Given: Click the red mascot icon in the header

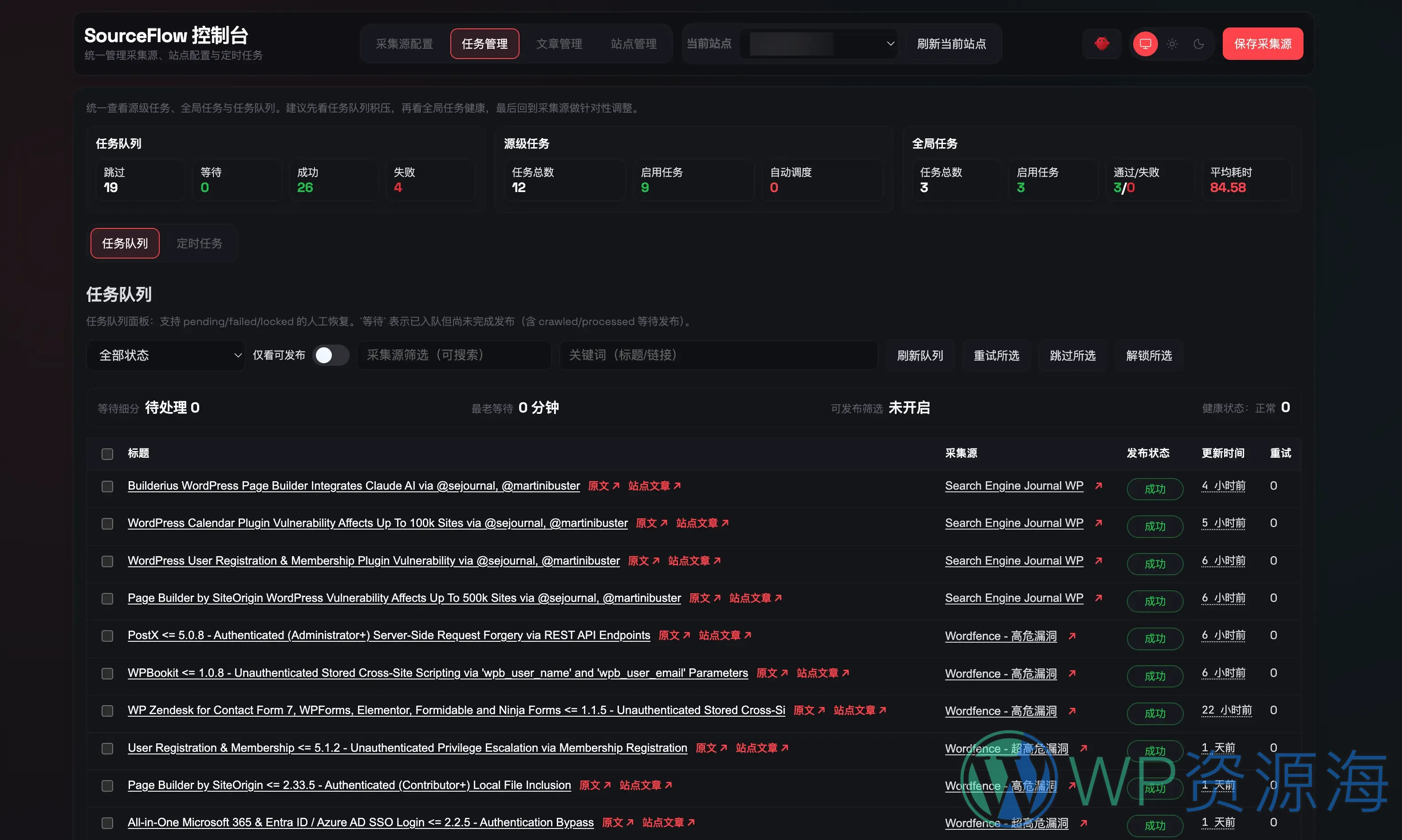Looking at the screenshot, I should [x=1101, y=43].
